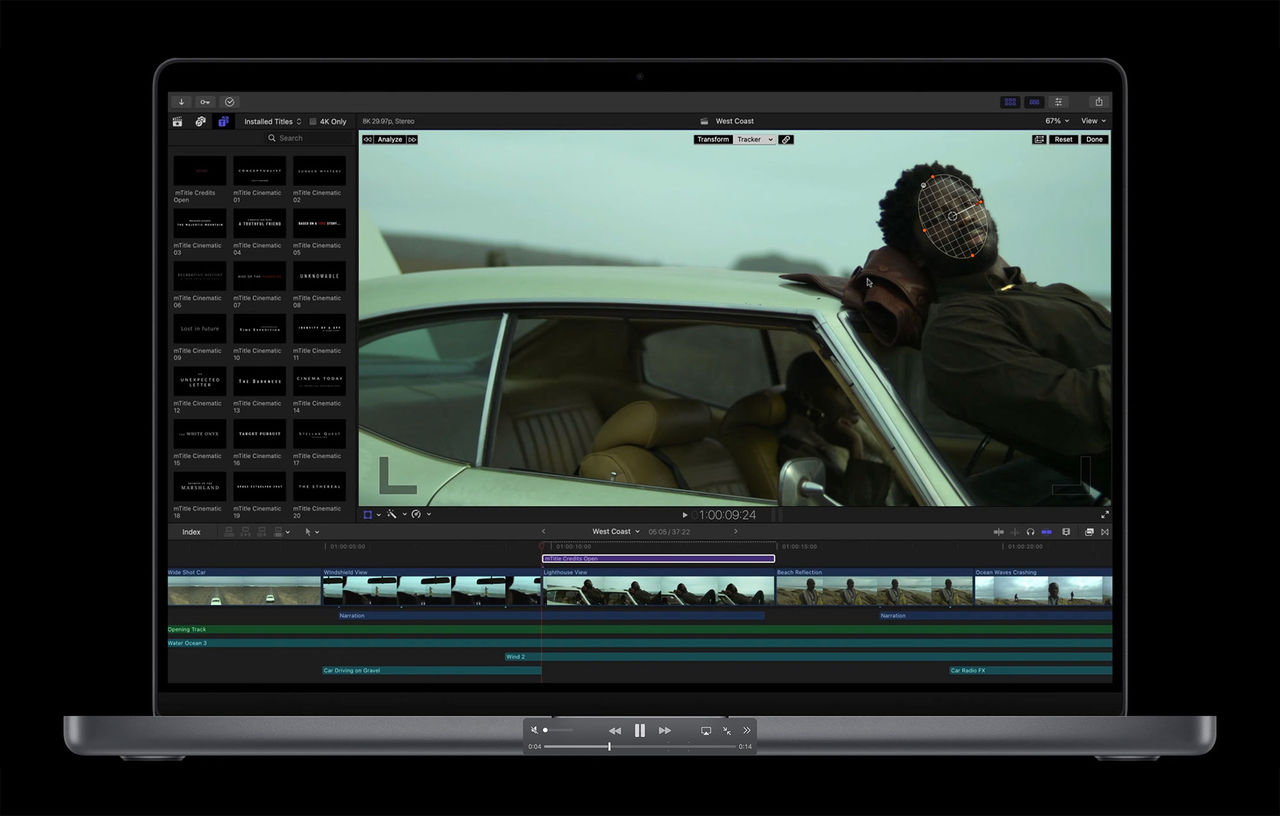Click the Reset button in viewer
The image size is (1280, 816).
1063,140
